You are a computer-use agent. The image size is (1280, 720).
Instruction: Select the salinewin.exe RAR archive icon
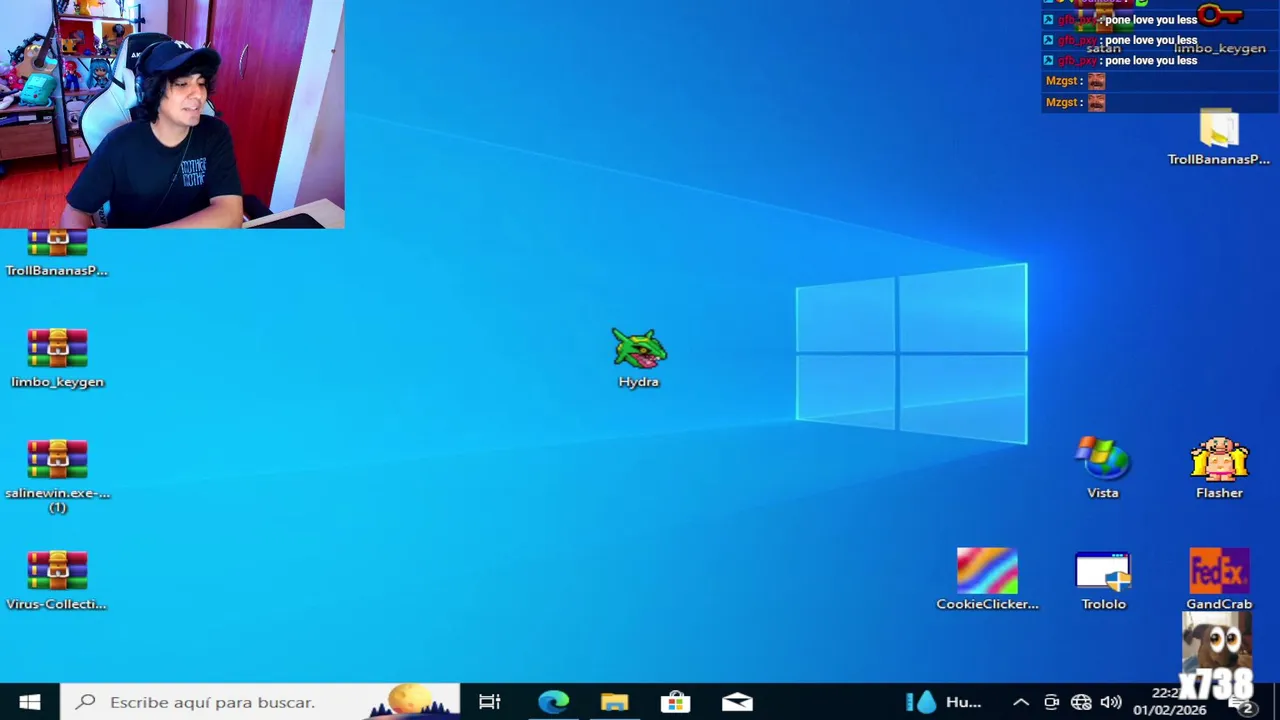pos(57,475)
